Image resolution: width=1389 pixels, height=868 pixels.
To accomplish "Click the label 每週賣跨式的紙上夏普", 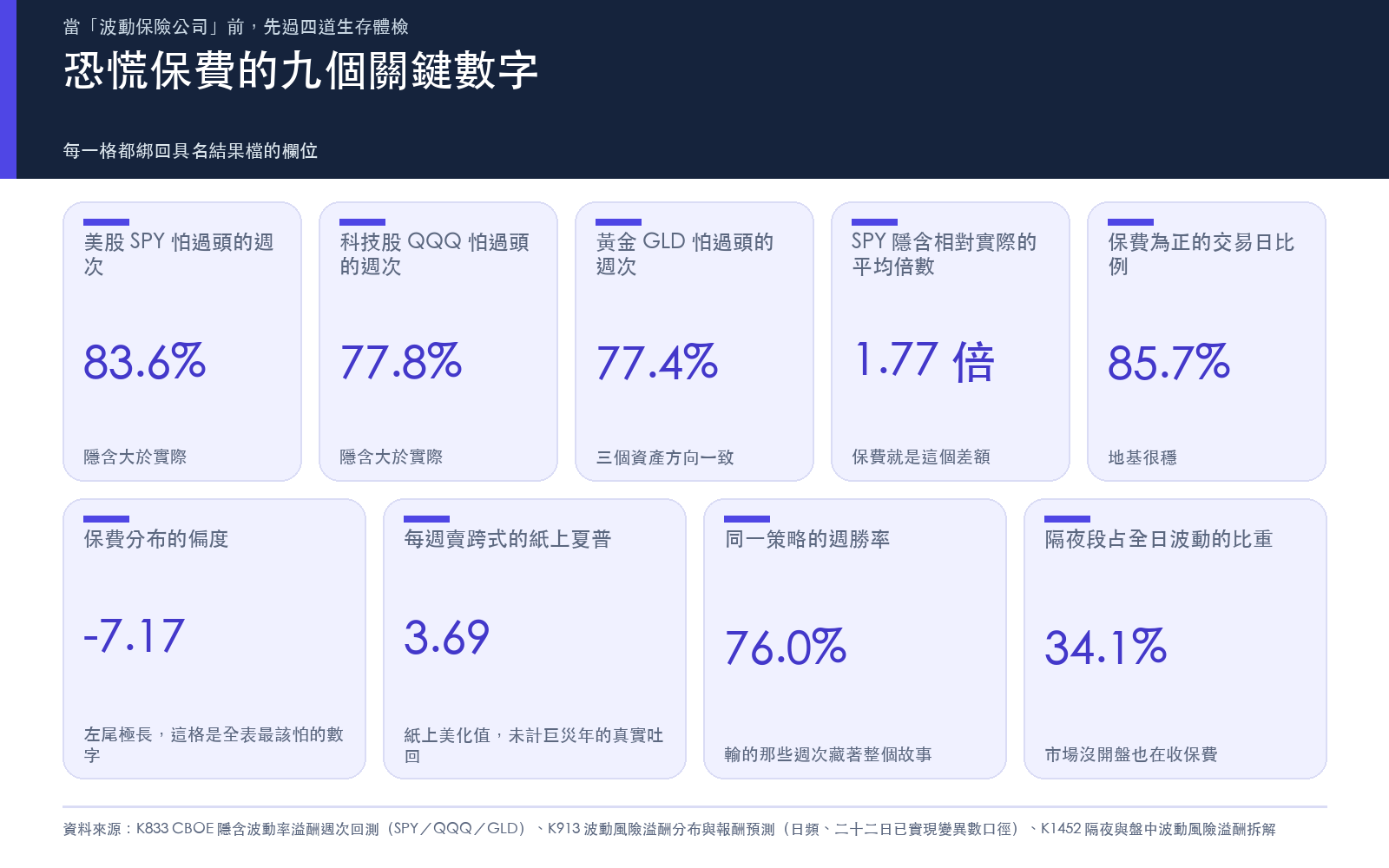I will point(508,539).
